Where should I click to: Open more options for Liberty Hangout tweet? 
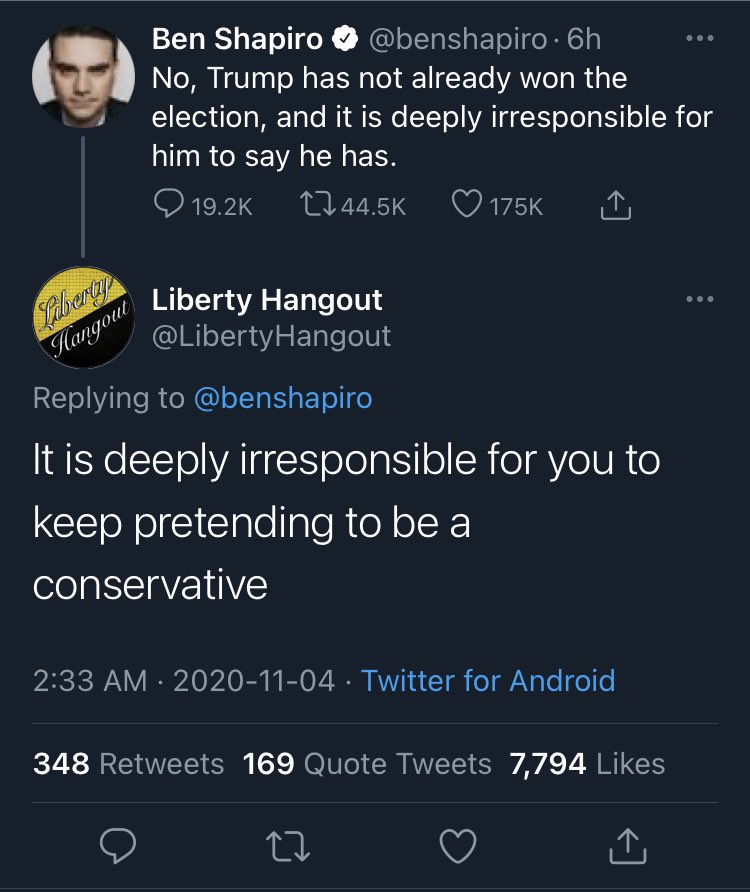click(x=700, y=299)
